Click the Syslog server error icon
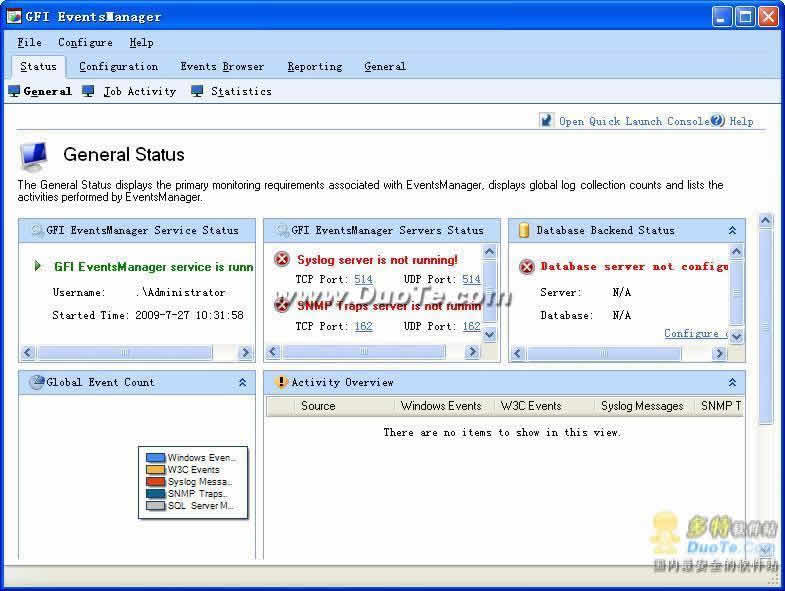 click(x=282, y=259)
